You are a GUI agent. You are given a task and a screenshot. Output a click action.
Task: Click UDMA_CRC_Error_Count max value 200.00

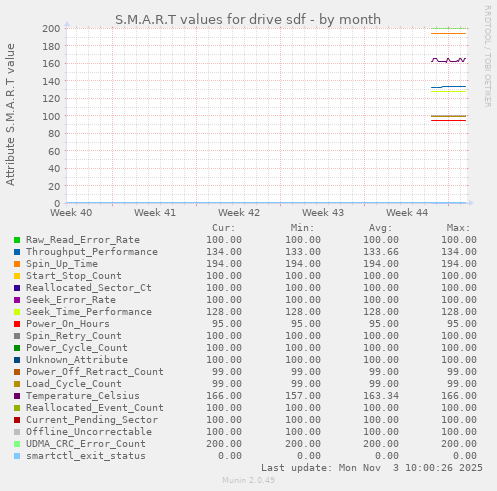tap(459, 444)
